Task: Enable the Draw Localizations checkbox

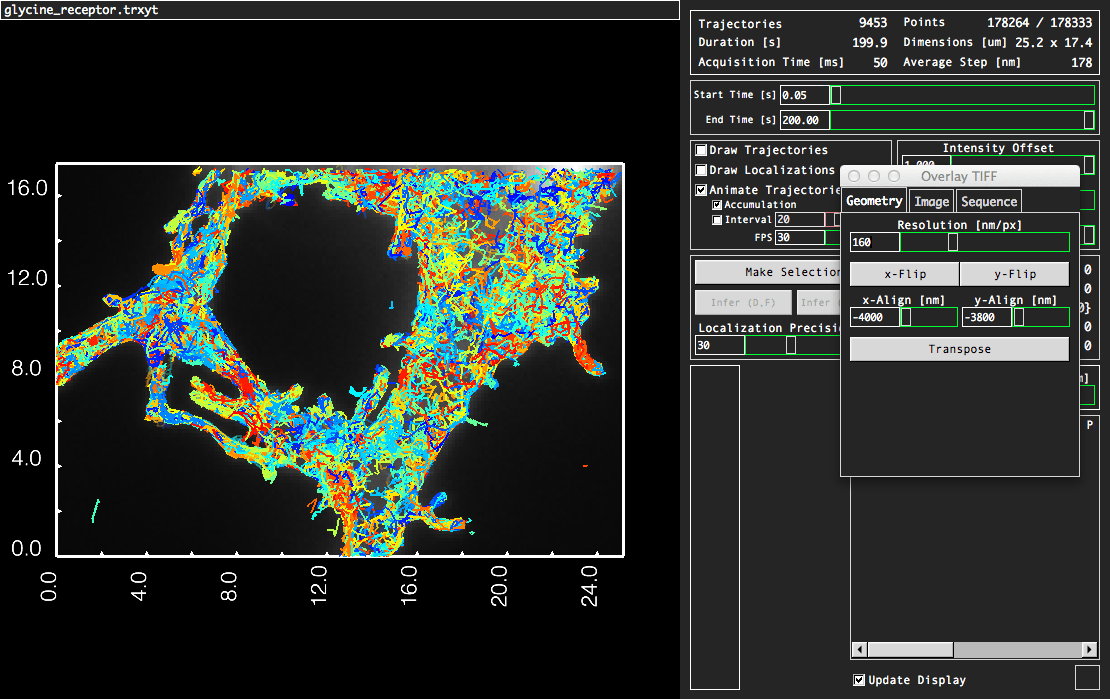Action: (x=702, y=170)
